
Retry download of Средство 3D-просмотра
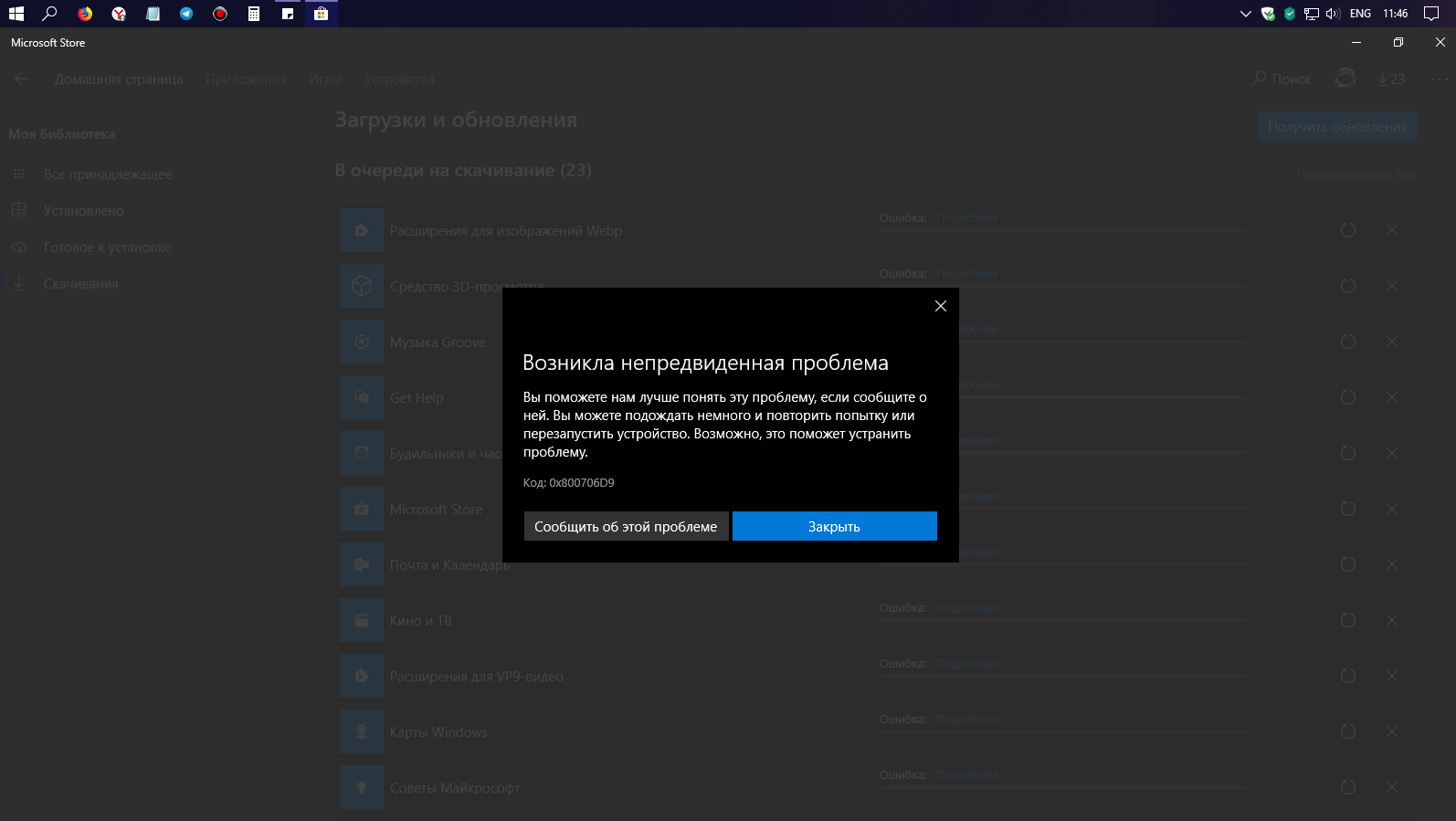[x=1347, y=286]
